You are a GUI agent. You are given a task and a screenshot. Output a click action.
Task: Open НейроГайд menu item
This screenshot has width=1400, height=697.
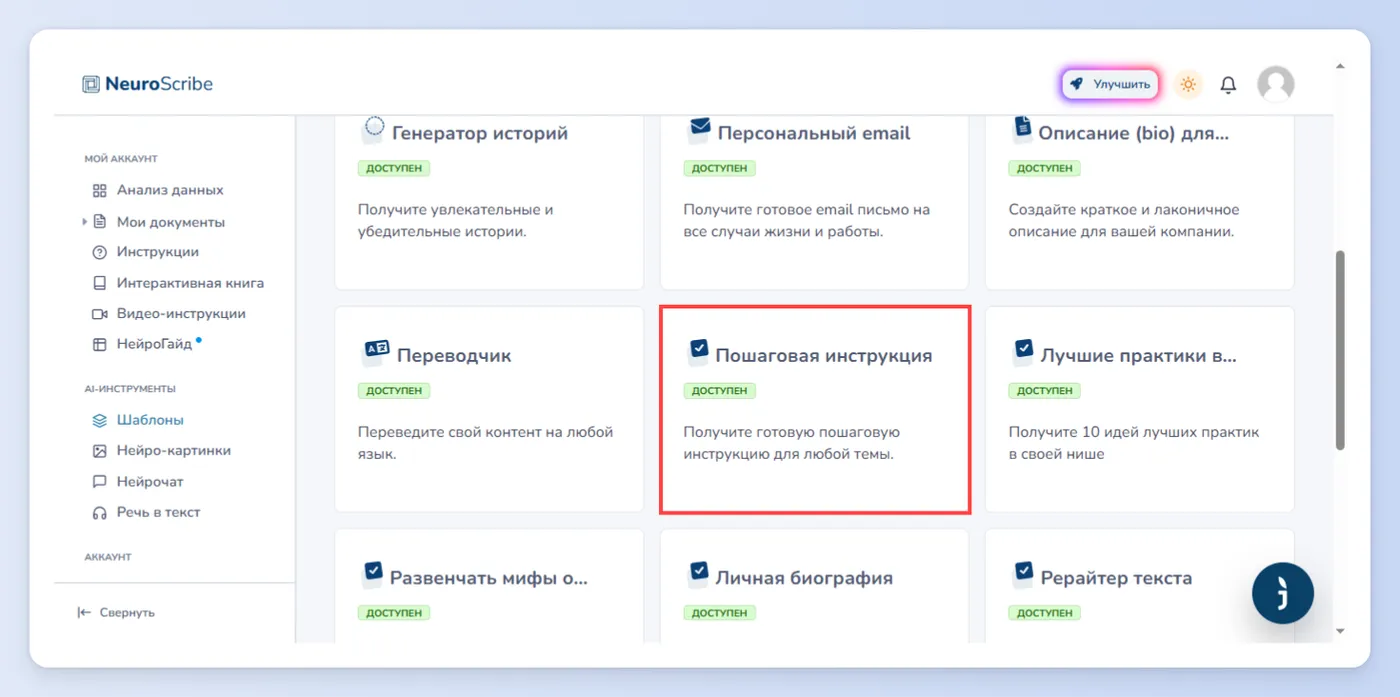pyautogui.click(x=154, y=344)
